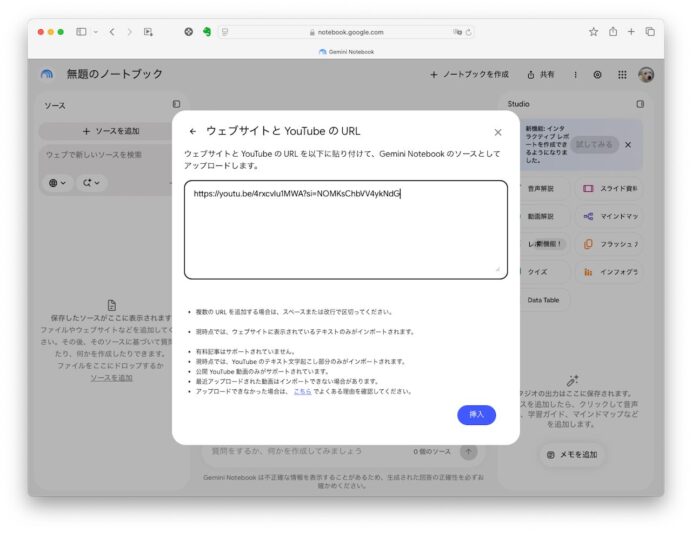
Task: Click the Safari picture-in-picture toolbar icon
Action: [x=148, y=32]
